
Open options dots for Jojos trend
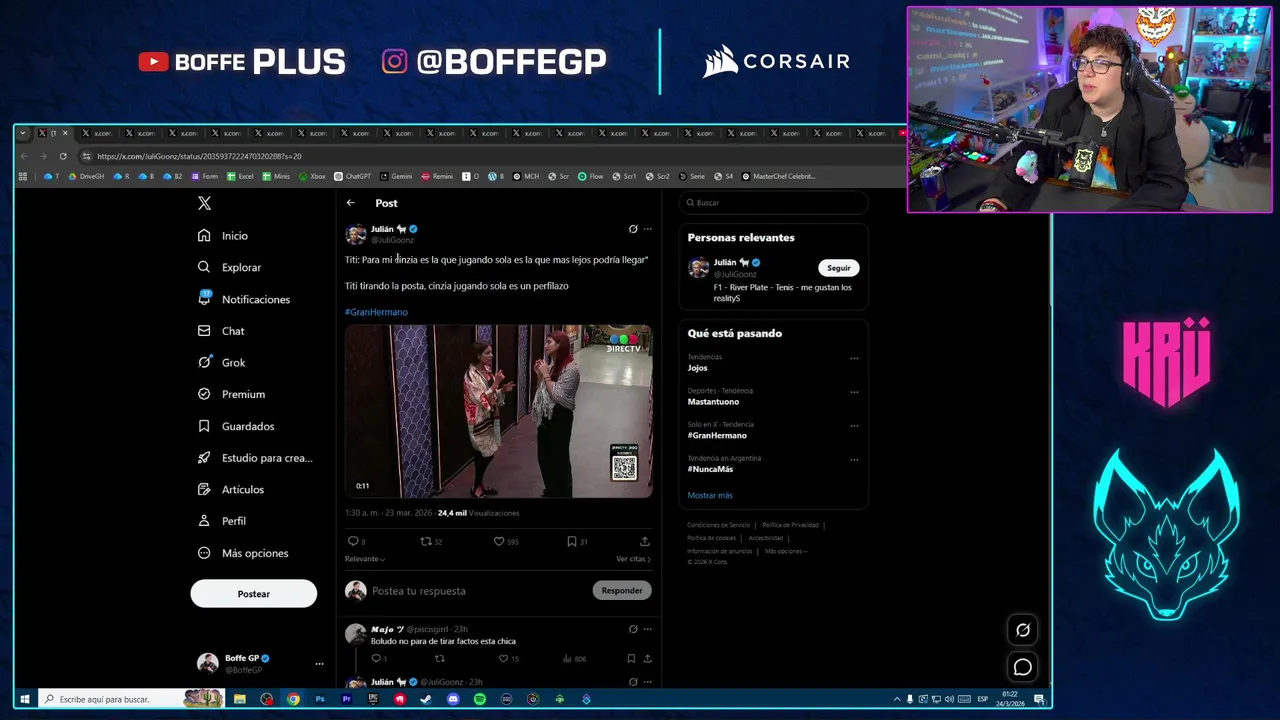tap(854, 358)
